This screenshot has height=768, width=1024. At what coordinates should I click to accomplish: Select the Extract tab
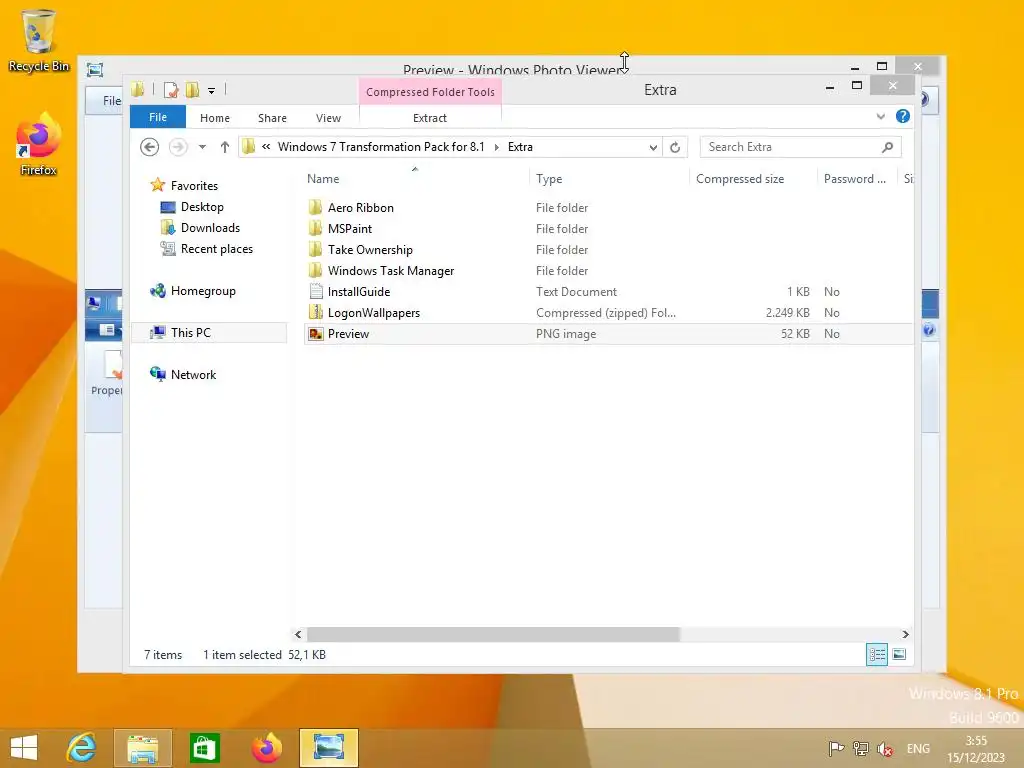430,118
